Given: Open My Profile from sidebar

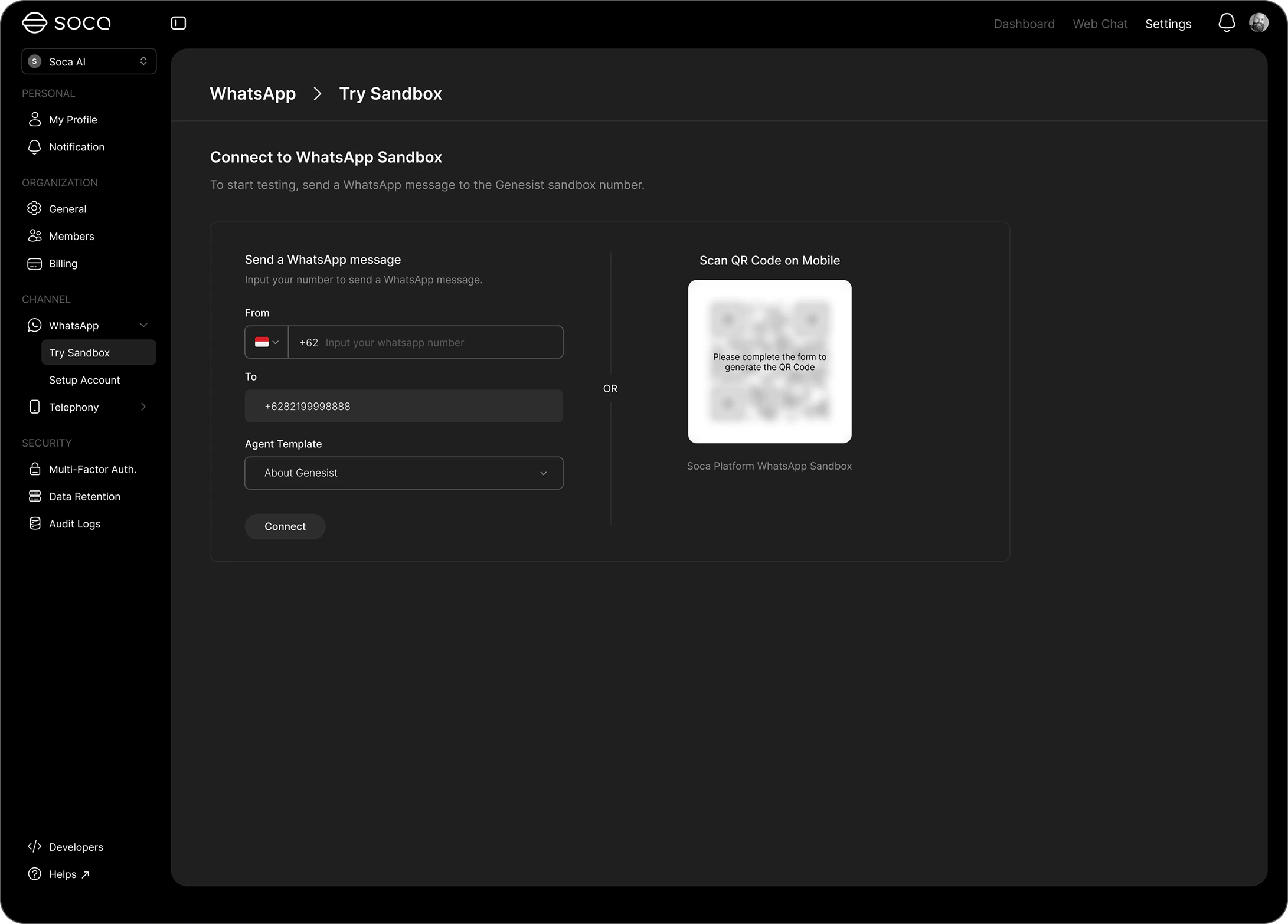Looking at the screenshot, I should point(73,120).
